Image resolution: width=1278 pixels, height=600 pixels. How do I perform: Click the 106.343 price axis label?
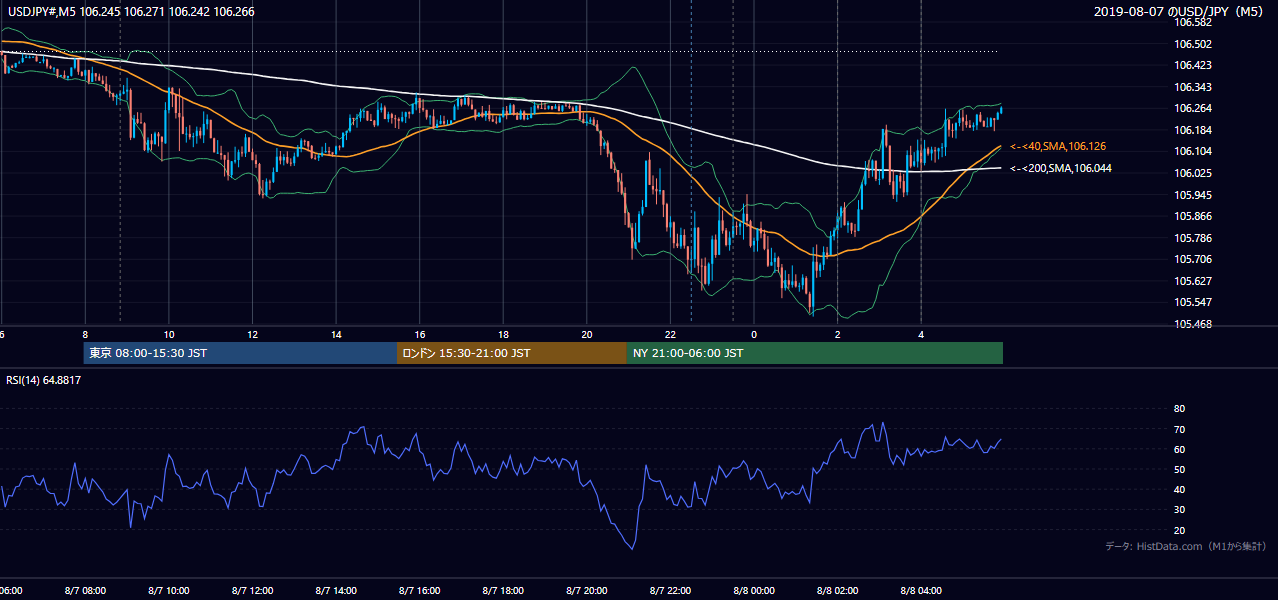1193,87
